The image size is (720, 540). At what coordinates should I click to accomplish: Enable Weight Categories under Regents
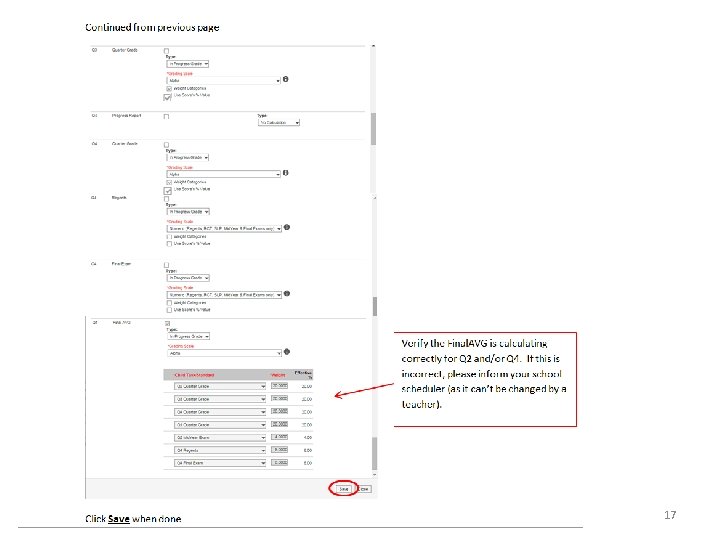169,237
